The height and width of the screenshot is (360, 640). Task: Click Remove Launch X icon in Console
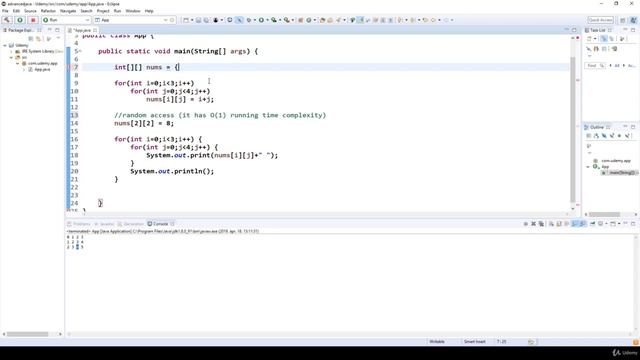[x=533, y=224]
